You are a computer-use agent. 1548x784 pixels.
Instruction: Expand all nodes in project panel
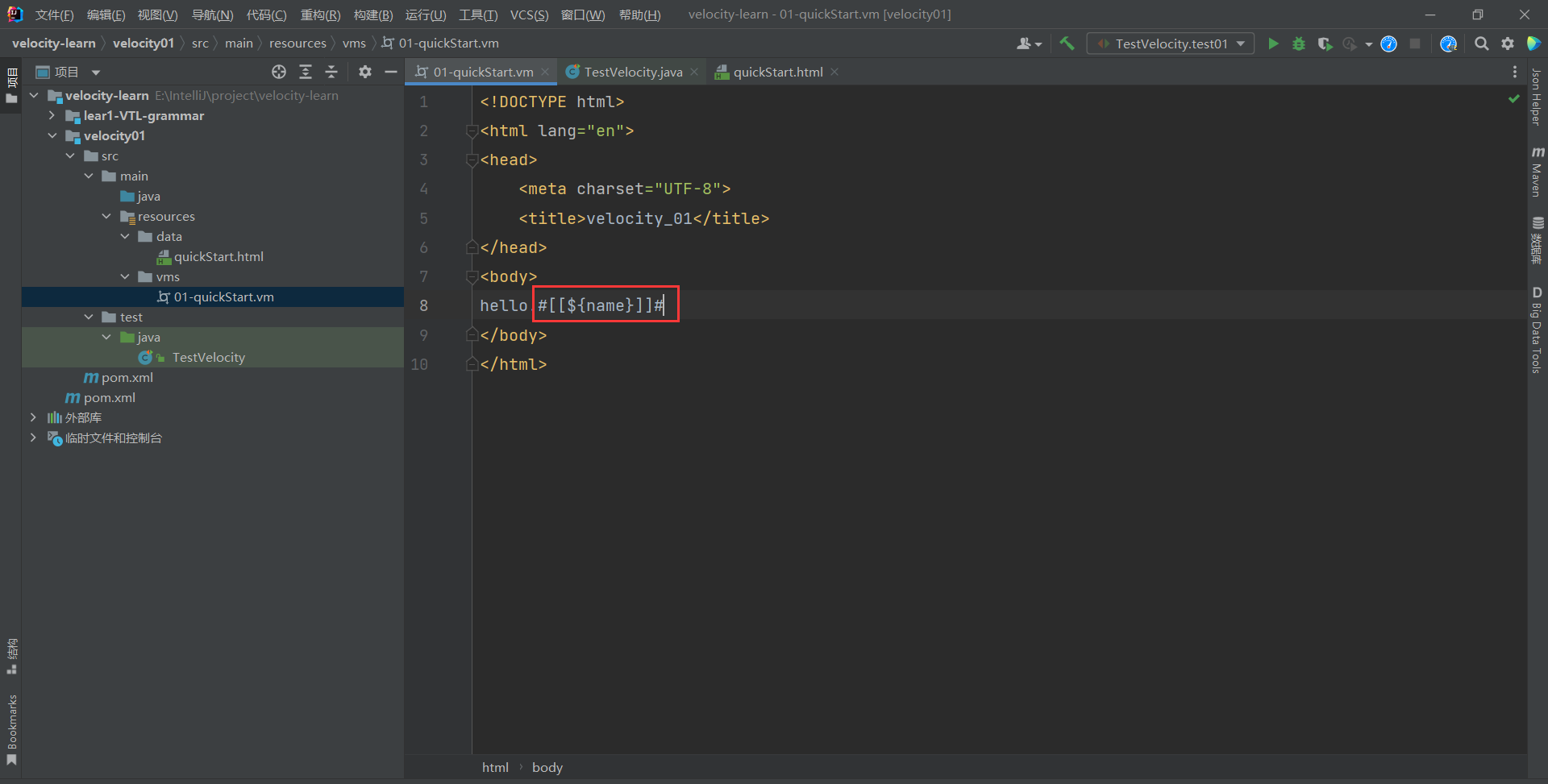coord(306,72)
